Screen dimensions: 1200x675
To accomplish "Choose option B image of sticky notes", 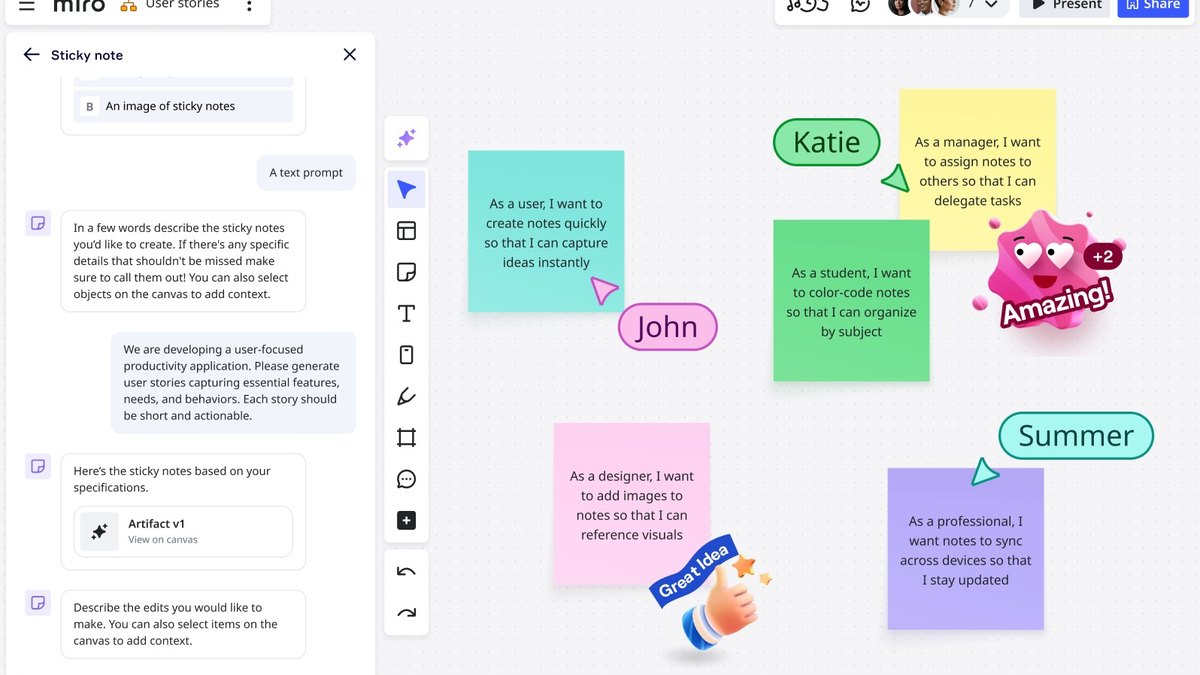I will pos(184,106).
